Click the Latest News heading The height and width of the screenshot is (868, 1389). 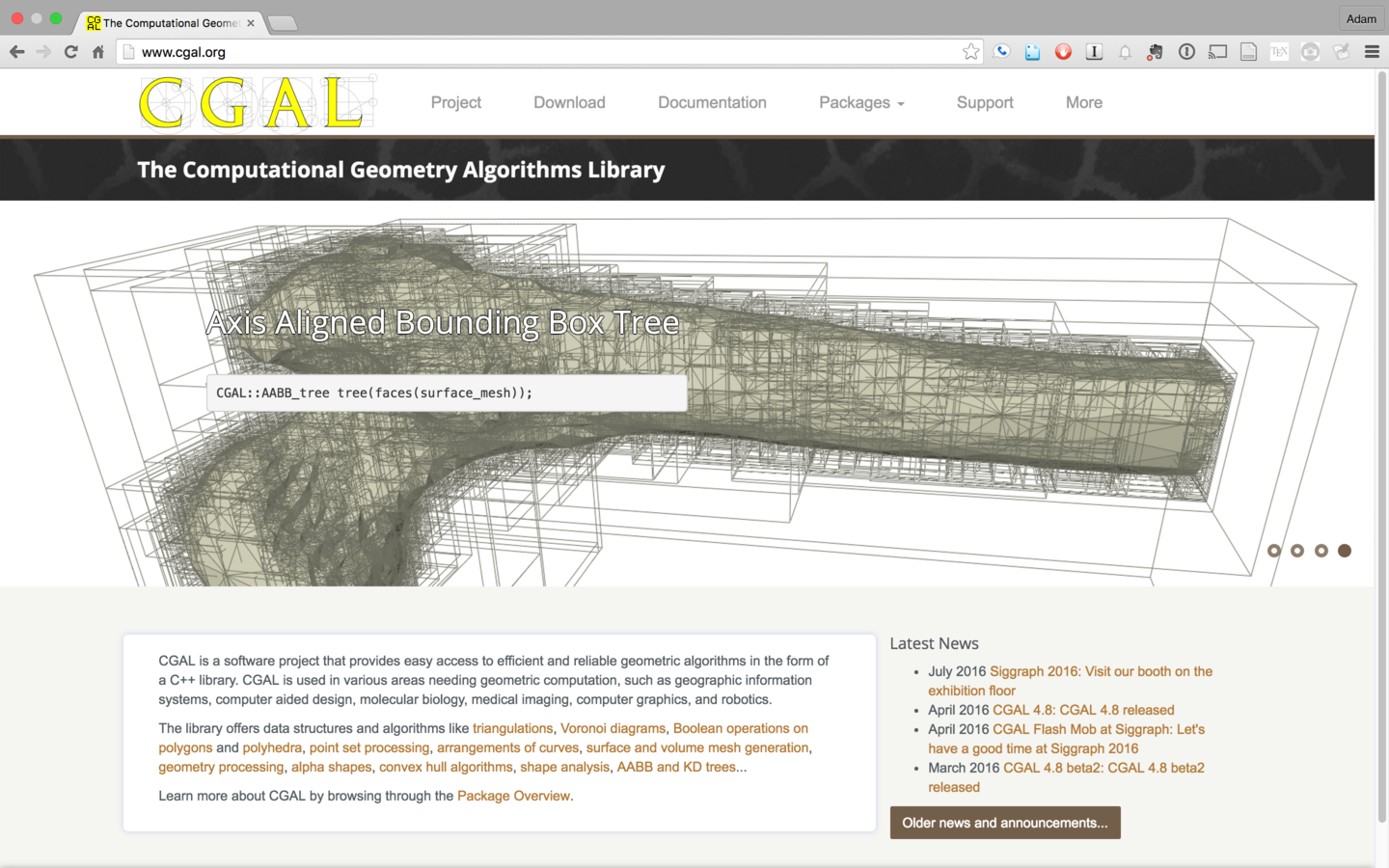pos(934,643)
